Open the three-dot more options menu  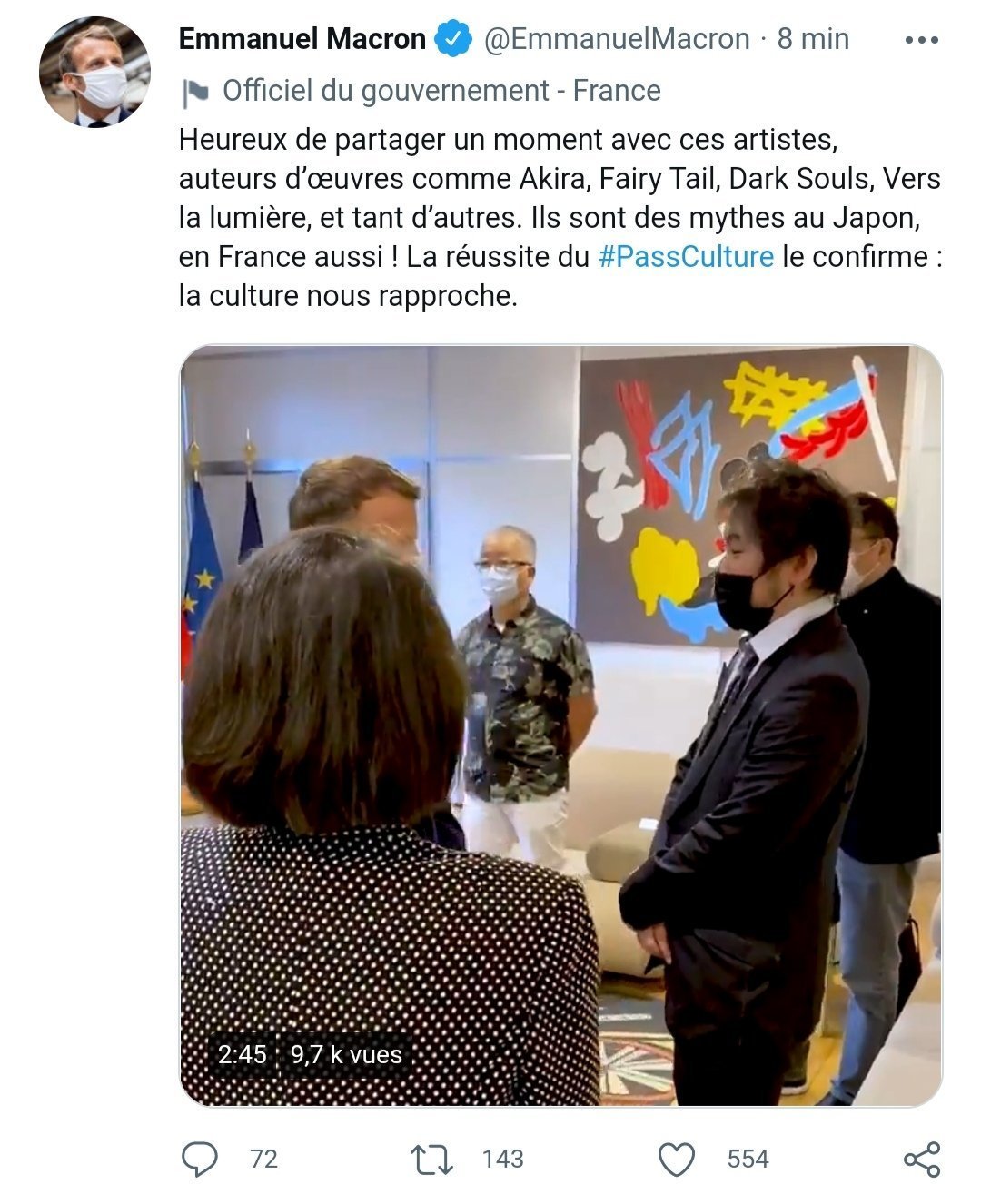pyautogui.click(x=922, y=40)
